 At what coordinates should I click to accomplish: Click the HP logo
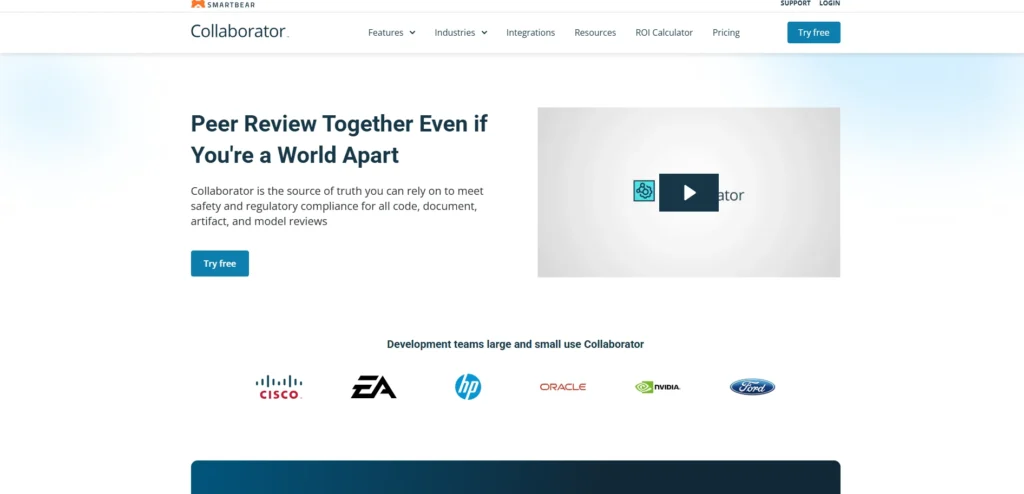[468, 387]
